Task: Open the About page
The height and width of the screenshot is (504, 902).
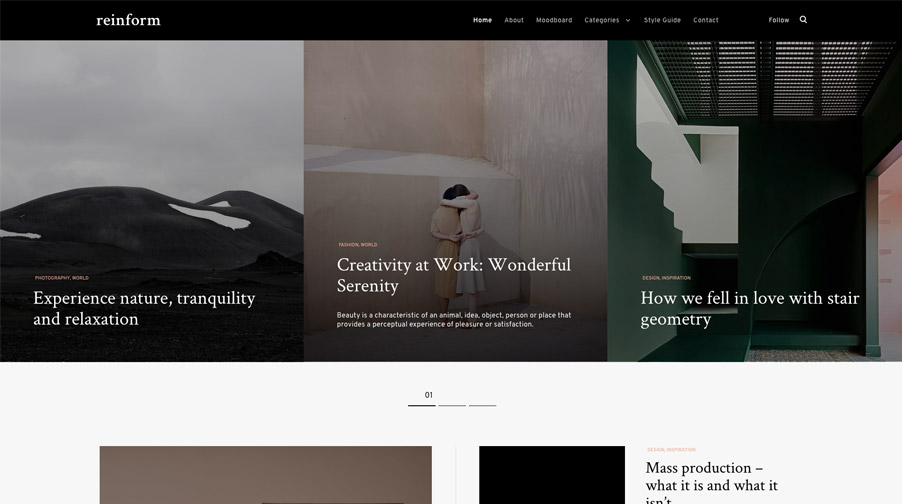Action: pos(514,20)
